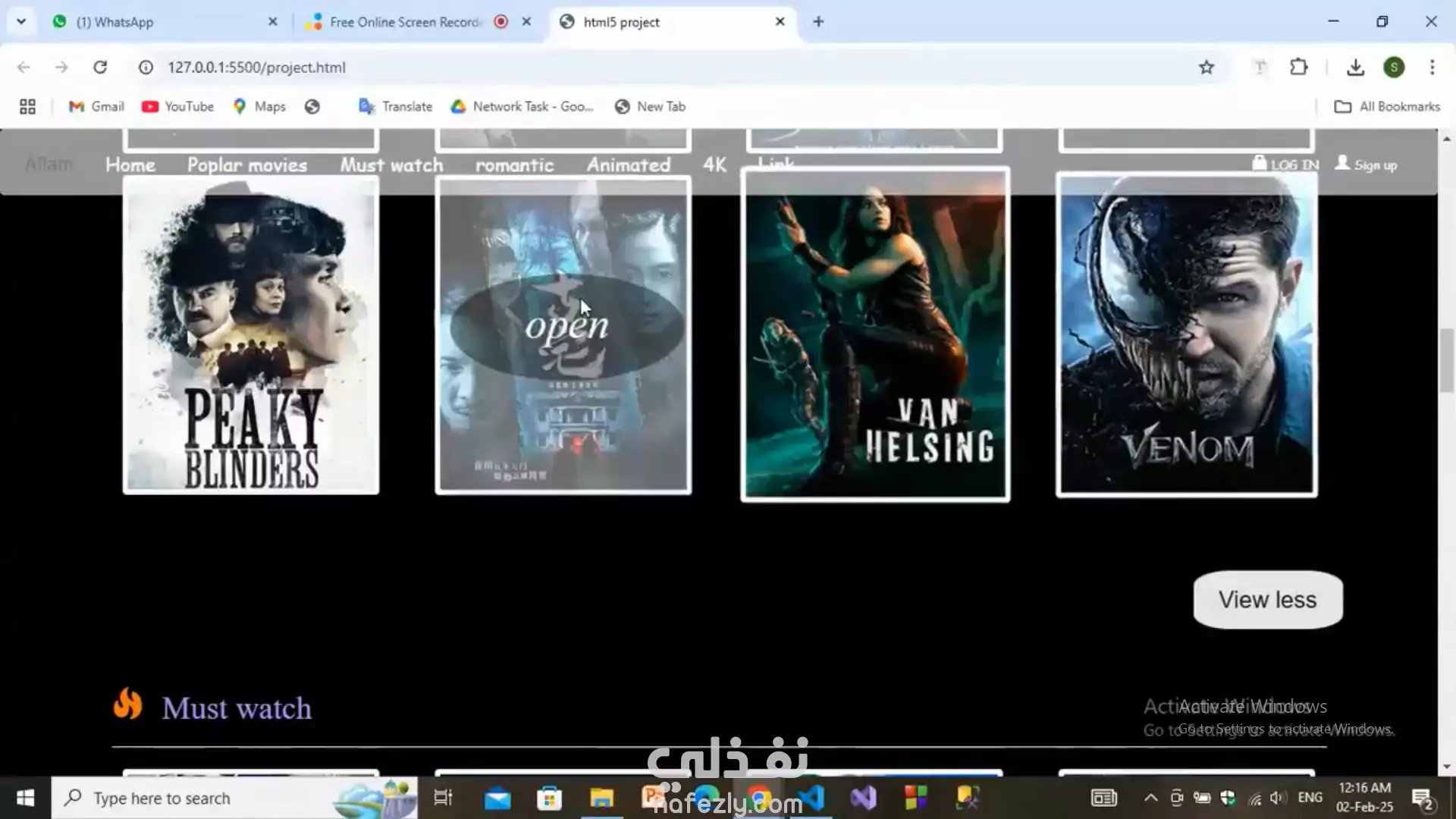Click the browser forward arrow
Image resolution: width=1456 pixels, height=819 pixels.
point(61,67)
